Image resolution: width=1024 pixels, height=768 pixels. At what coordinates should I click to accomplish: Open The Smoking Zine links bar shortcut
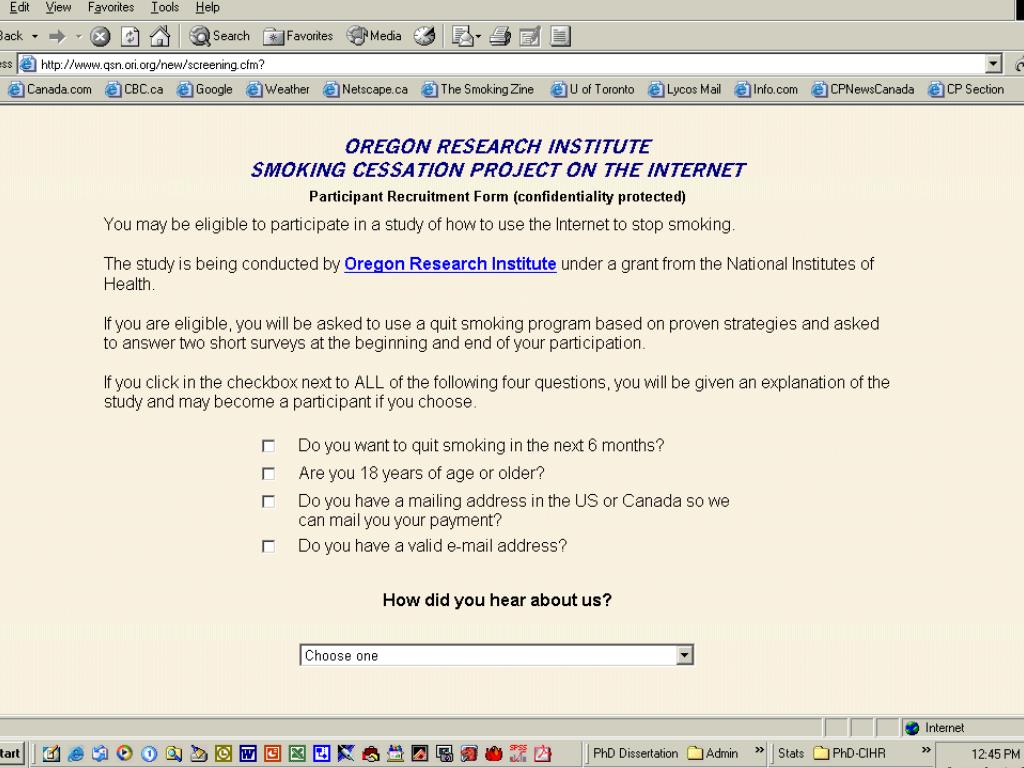[x=478, y=89]
